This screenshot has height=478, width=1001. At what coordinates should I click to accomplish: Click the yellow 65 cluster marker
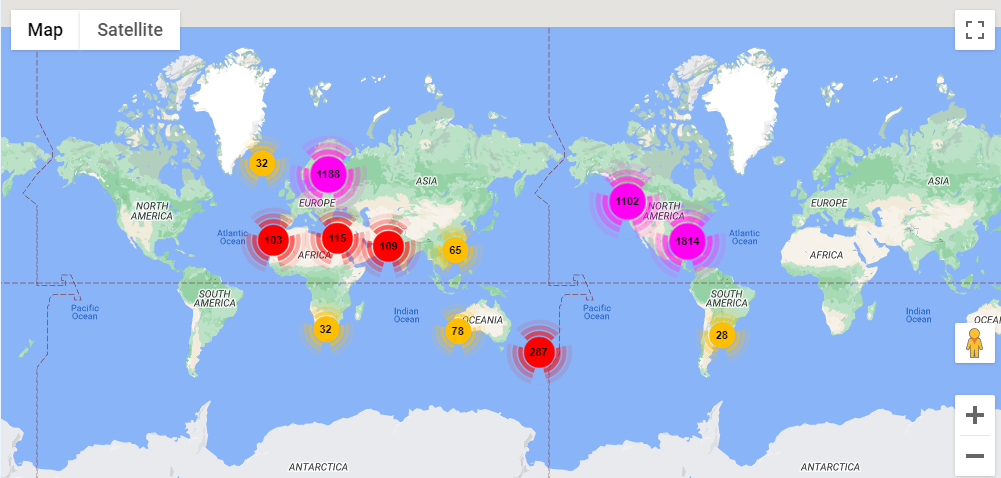(x=455, y=250)
